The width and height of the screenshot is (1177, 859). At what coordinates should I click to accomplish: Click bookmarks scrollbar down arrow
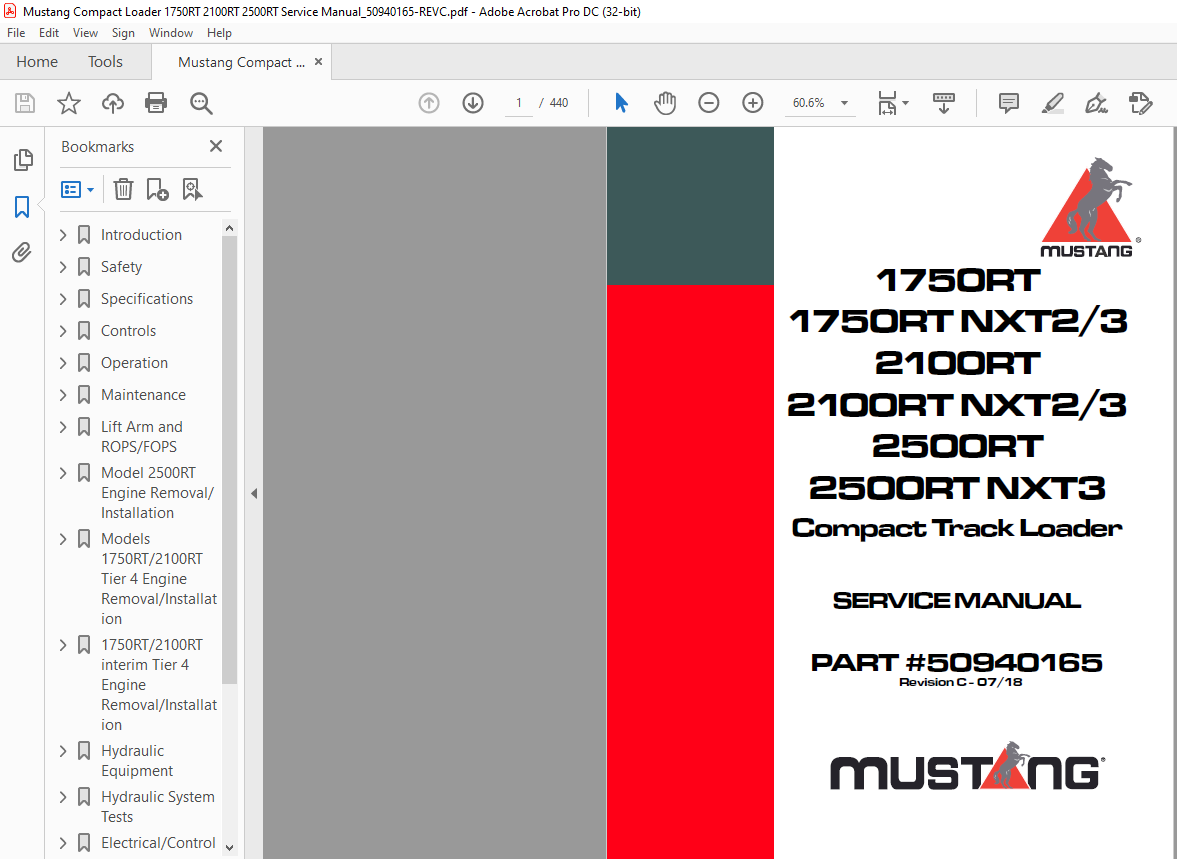pos(230,848)
